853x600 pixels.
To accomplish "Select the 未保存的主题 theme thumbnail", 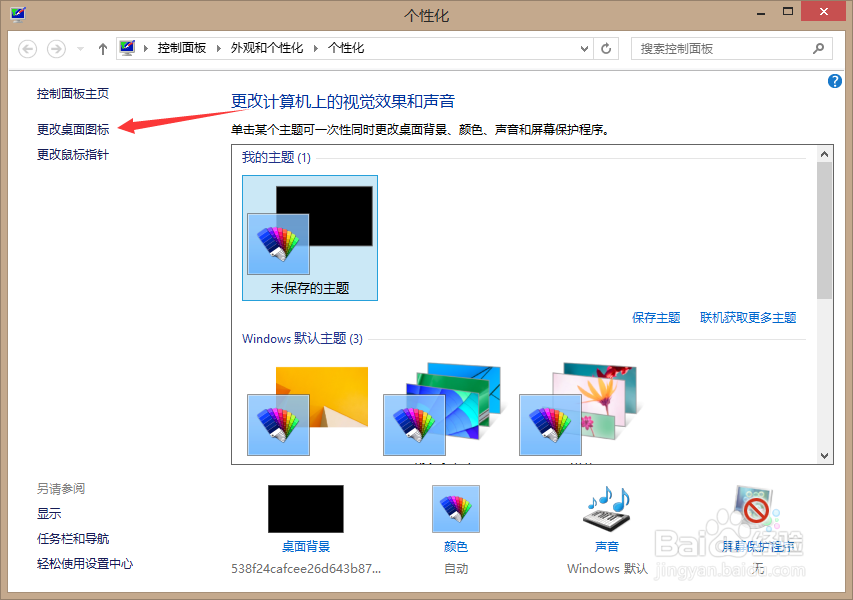I will (309, 236).
